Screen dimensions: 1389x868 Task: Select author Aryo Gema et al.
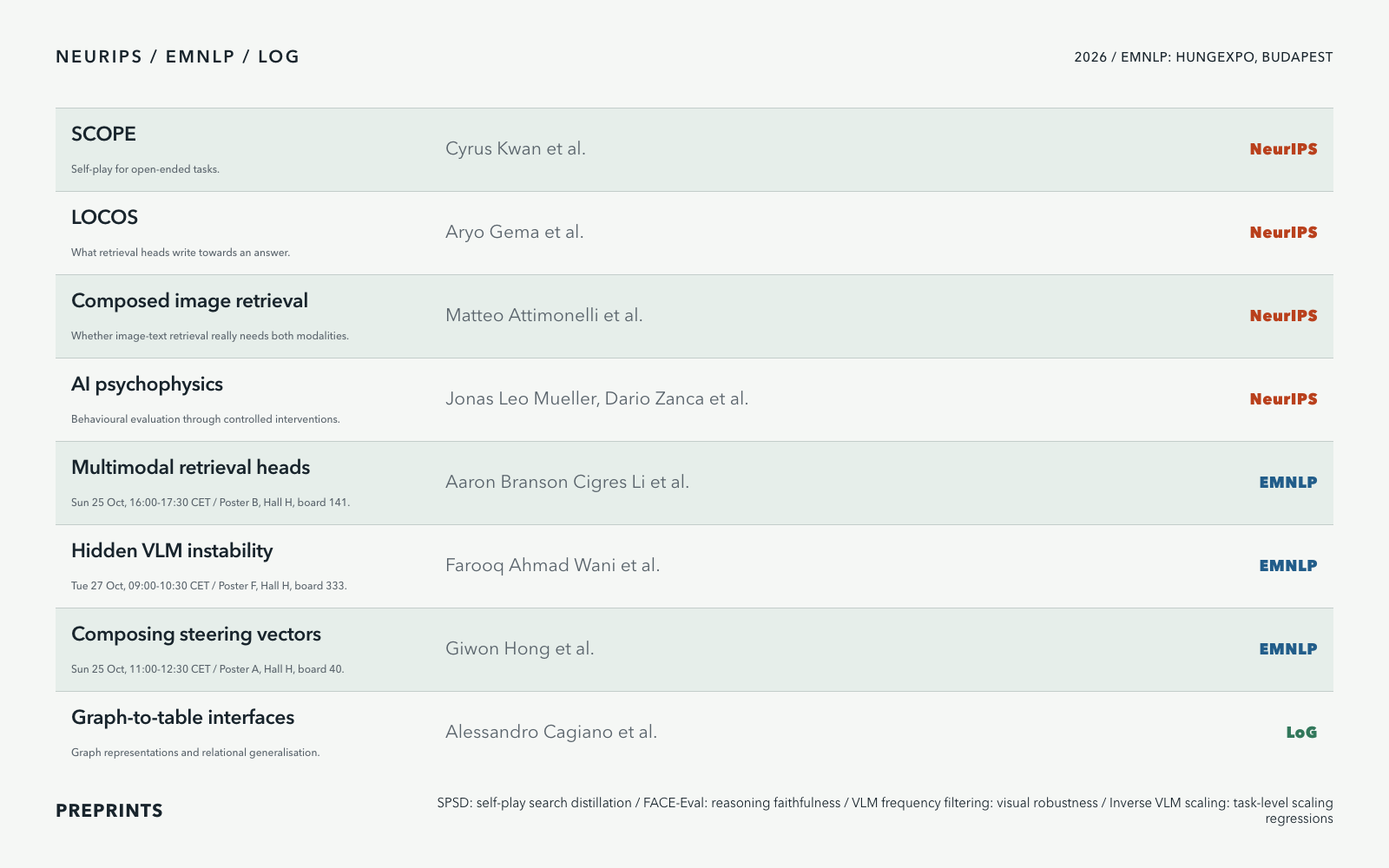[x=515, y=232]
